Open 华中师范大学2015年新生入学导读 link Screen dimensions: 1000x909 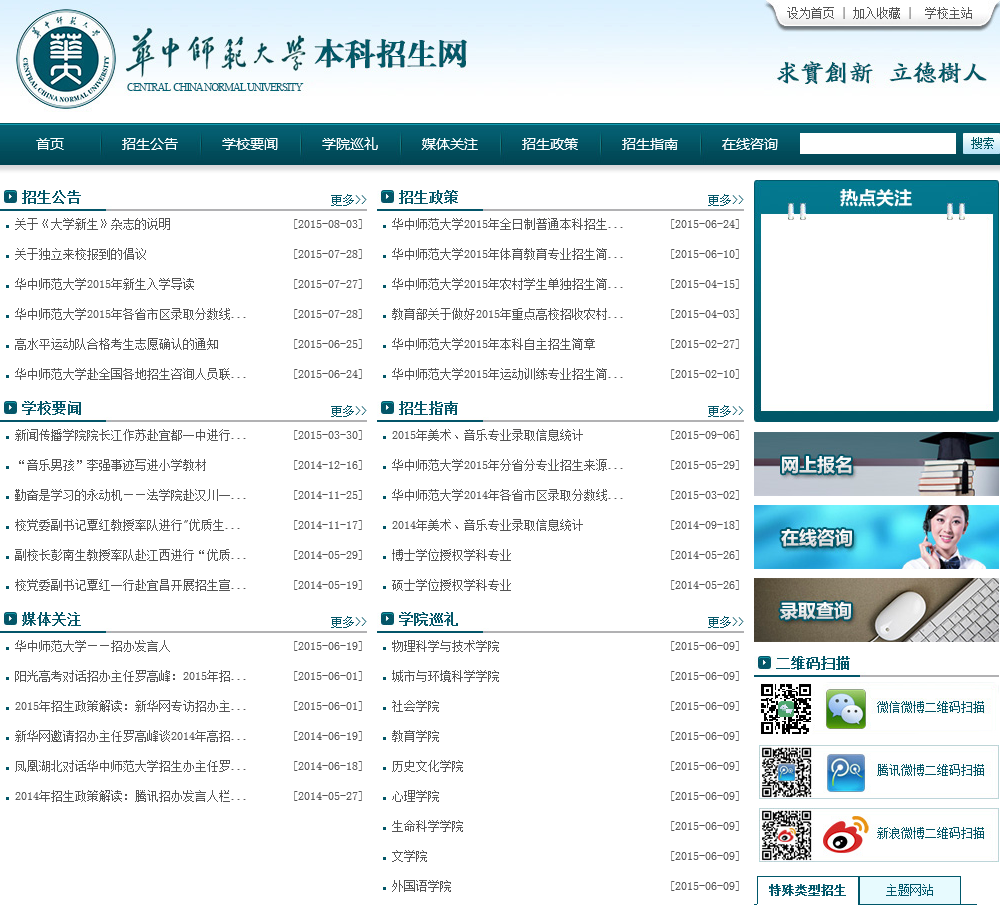point(105,285)
